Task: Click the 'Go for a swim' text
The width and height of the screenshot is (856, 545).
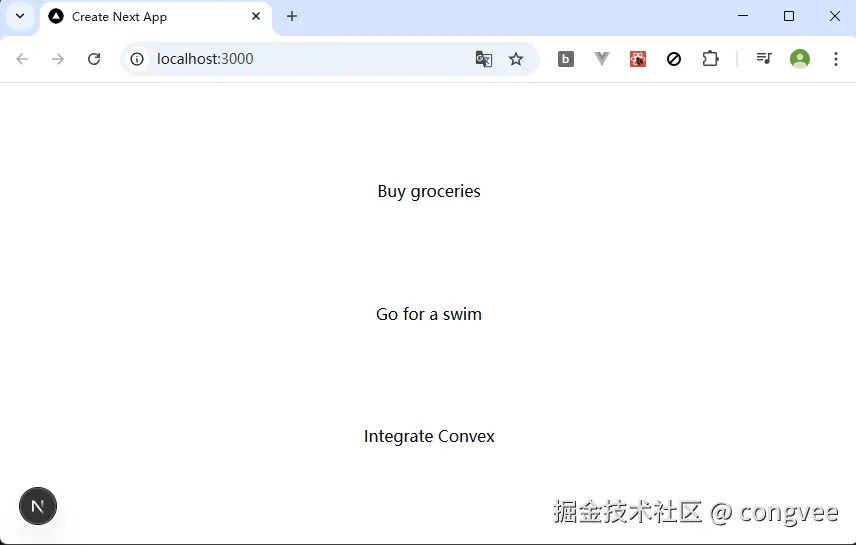Action: click(429, 314)
